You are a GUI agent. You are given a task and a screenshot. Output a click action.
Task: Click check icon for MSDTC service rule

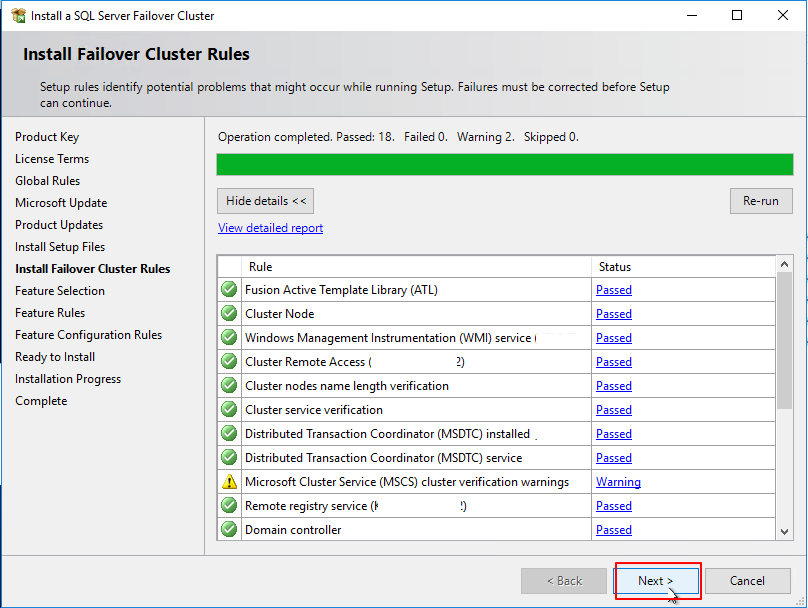click(x=229, y=458)
